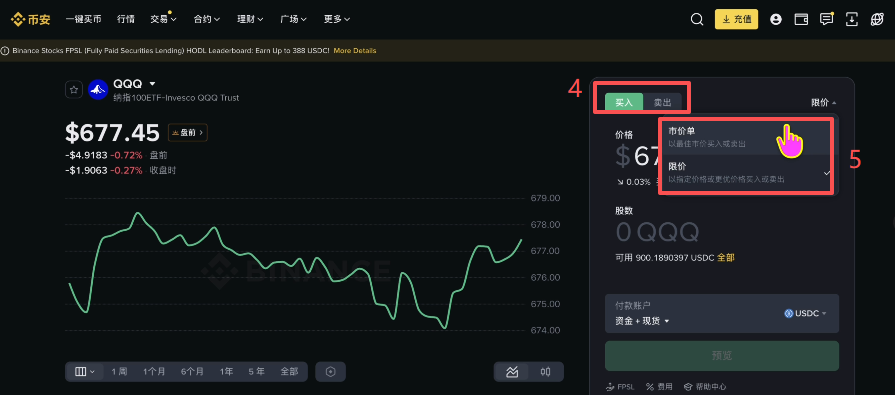Click the hexagon chart settings icon

[330, 372]
